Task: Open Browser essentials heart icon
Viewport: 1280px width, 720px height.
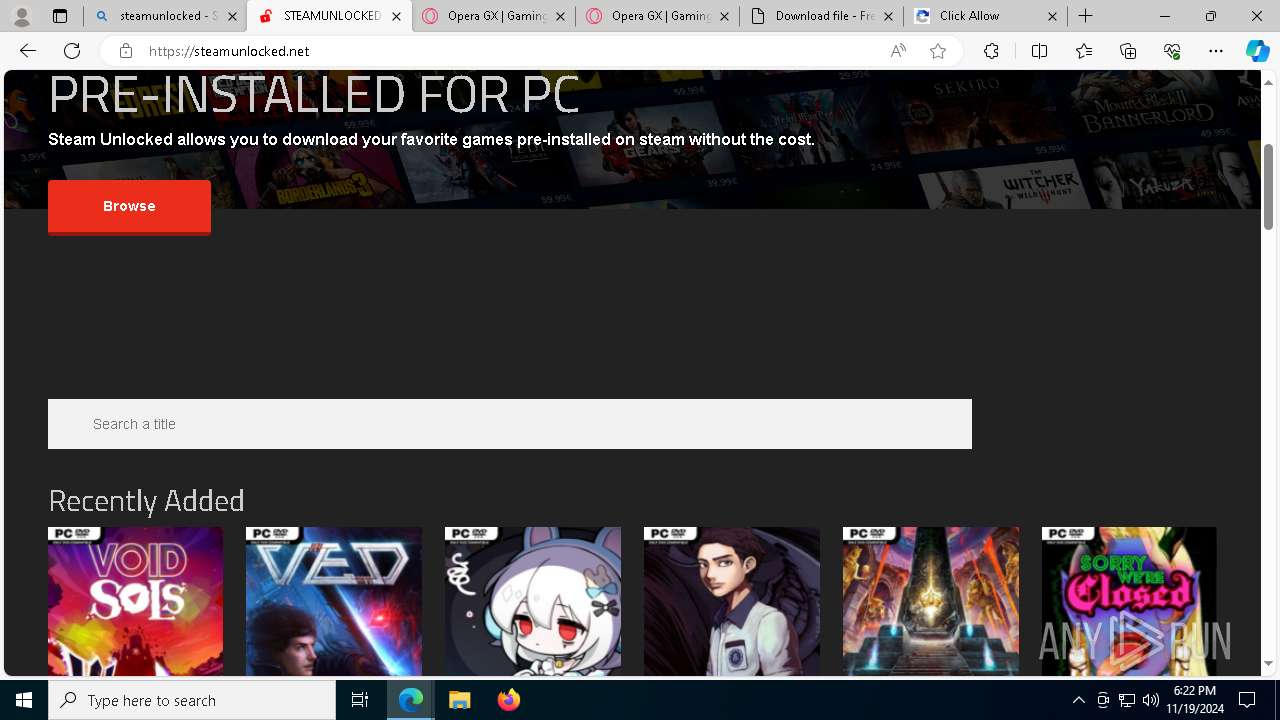Action: pyautogui.click(x=1172, y=51)
